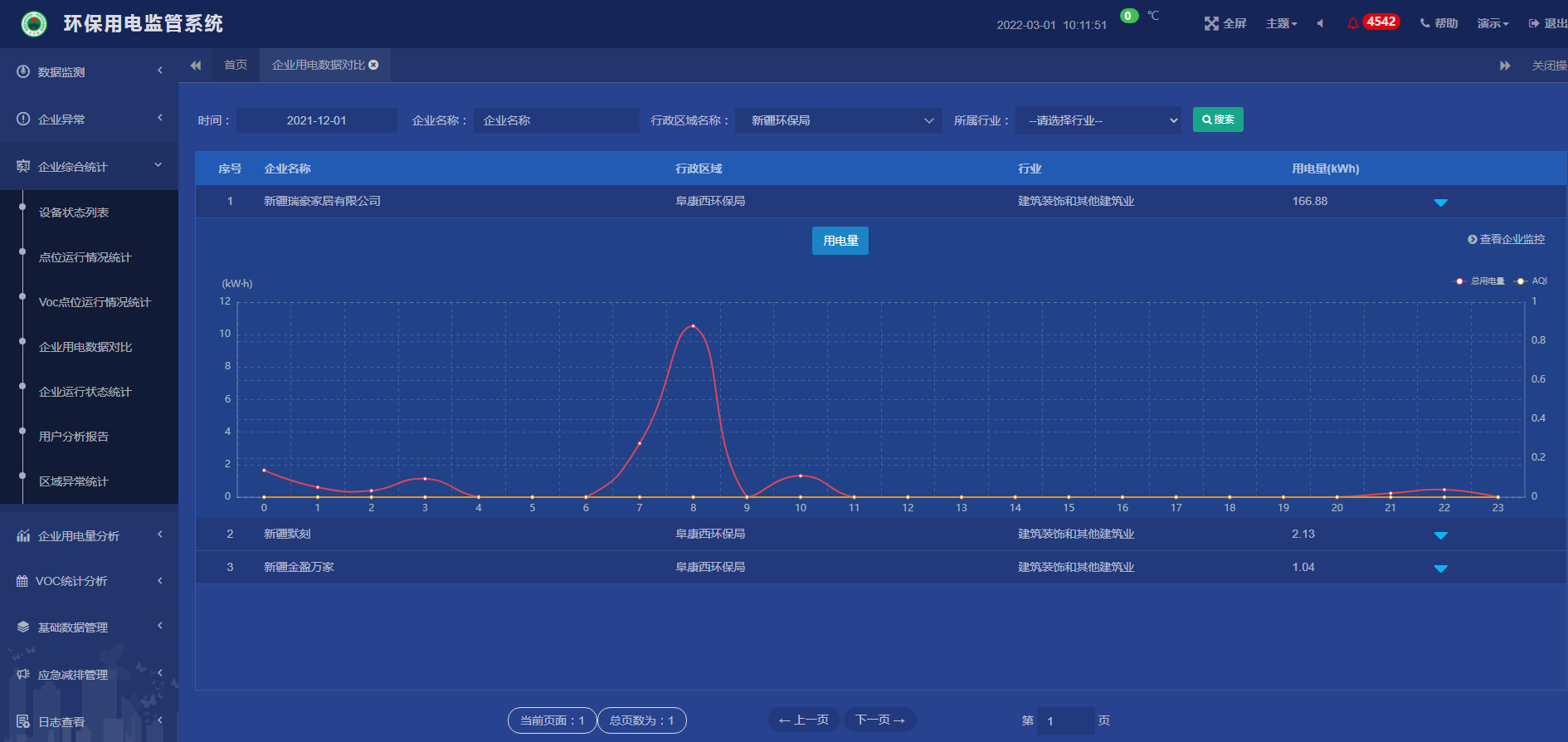The width and height of the screenshot is (1568, 742).
Task: Click the 搜索 button
Action: point(1217,120)
